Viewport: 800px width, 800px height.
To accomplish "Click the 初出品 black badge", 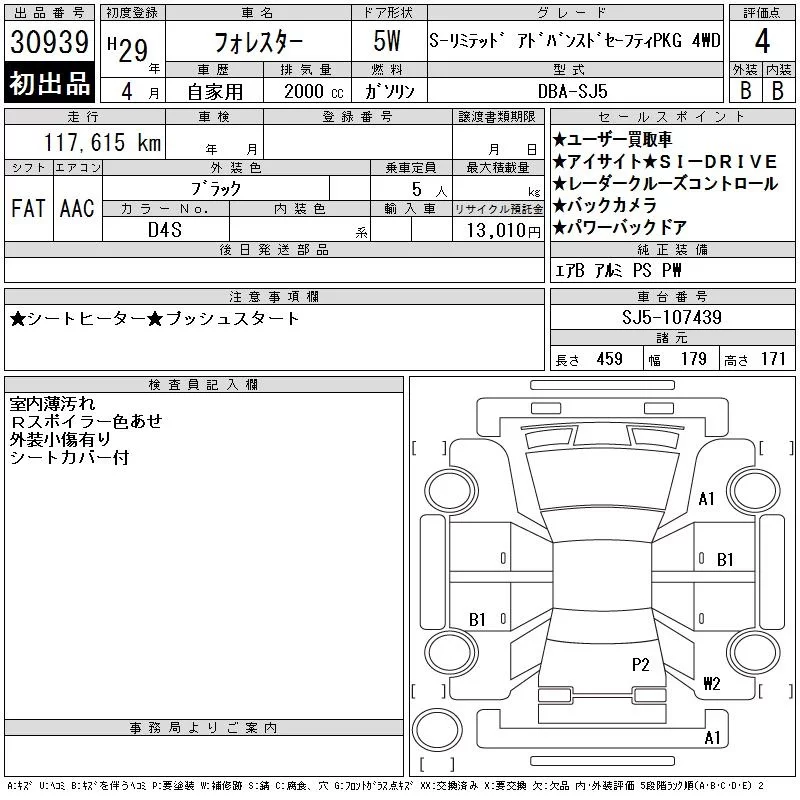I will (x=50, y=83).
